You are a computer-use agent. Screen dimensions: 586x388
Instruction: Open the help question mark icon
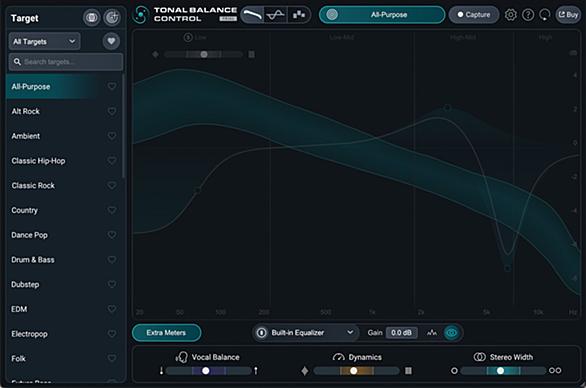528,15
